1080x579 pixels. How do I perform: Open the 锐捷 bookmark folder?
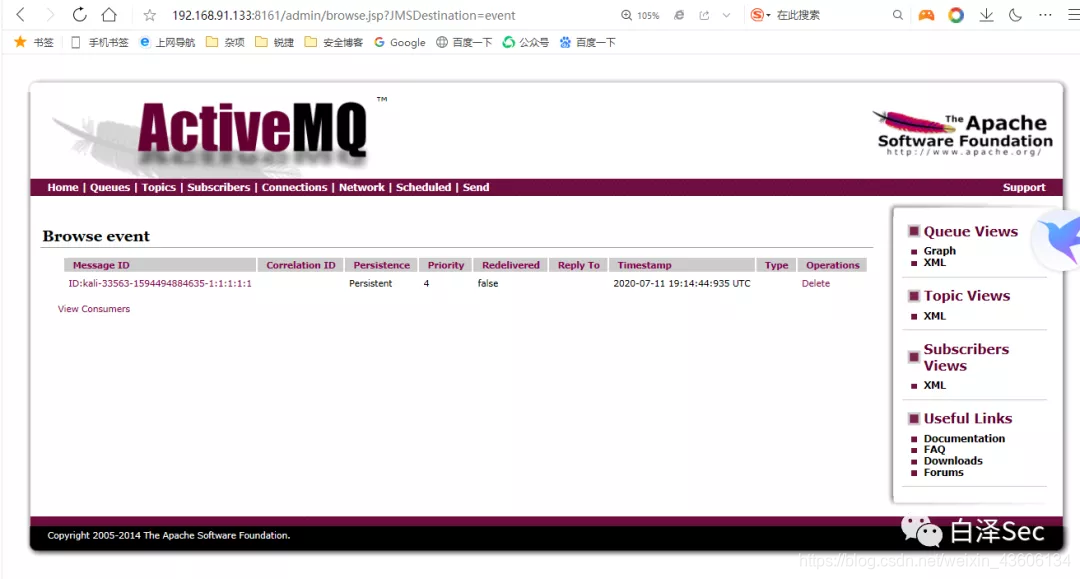click(275, 42)
